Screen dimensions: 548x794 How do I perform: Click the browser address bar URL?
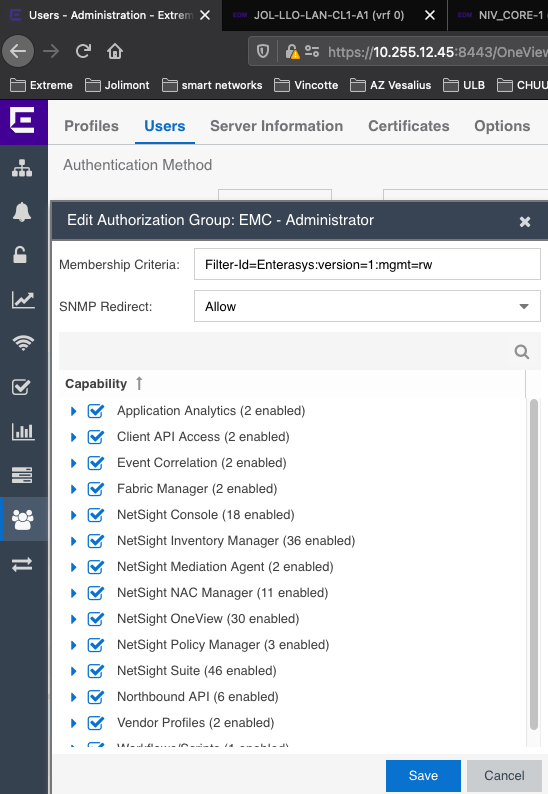(x=437, y=52)
